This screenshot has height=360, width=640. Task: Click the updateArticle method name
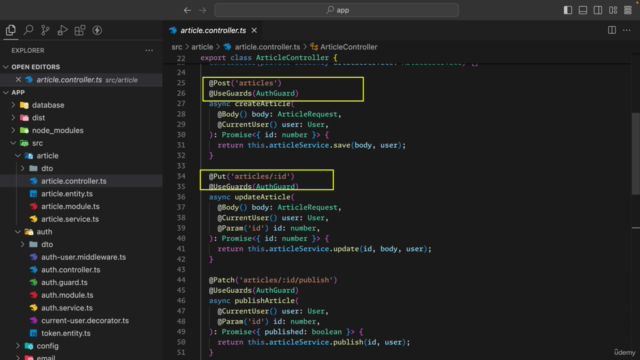(262, 197)
